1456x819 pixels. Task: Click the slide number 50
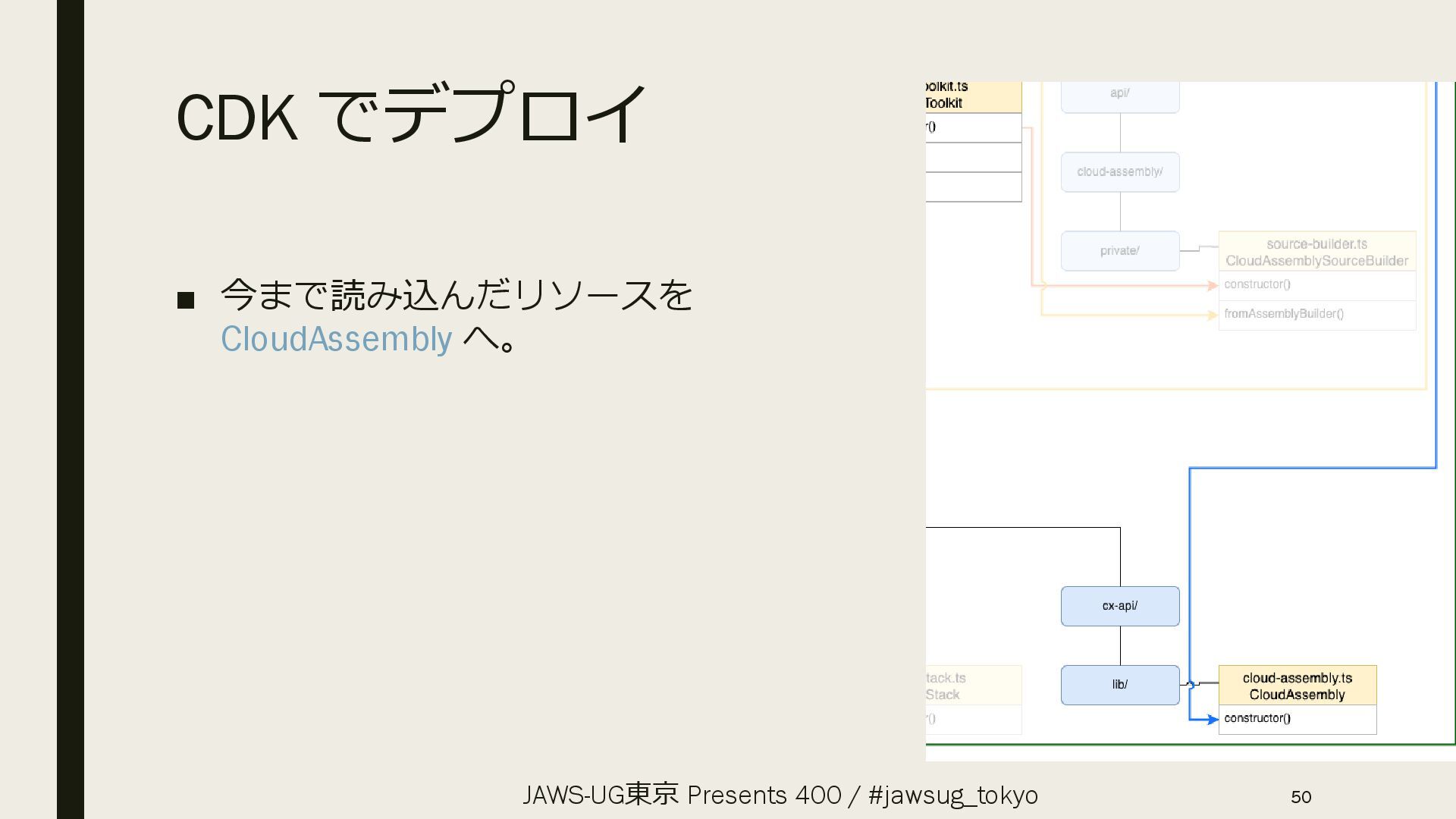click(x=1301, y=796)
